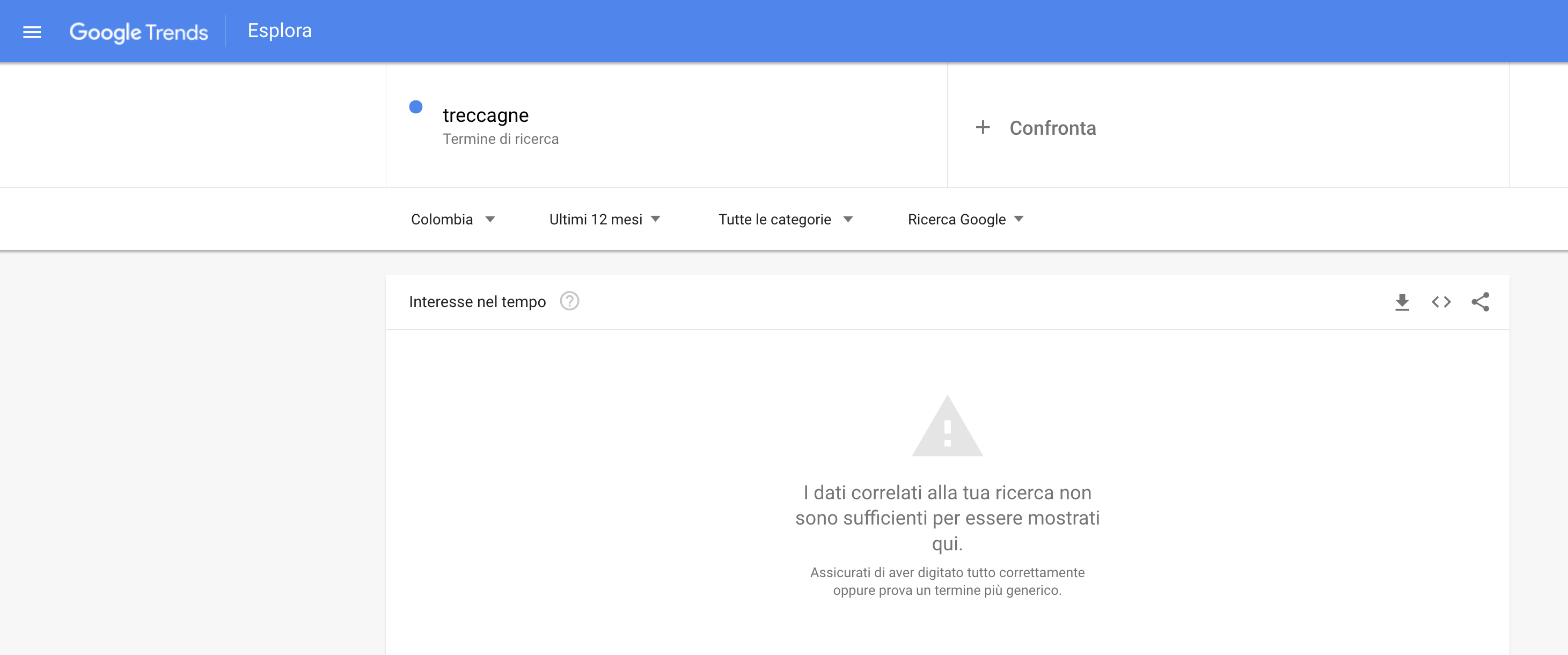Click the plus icon to add comparison
This screenshot has height=655, width=1568.
click(983, 127)
